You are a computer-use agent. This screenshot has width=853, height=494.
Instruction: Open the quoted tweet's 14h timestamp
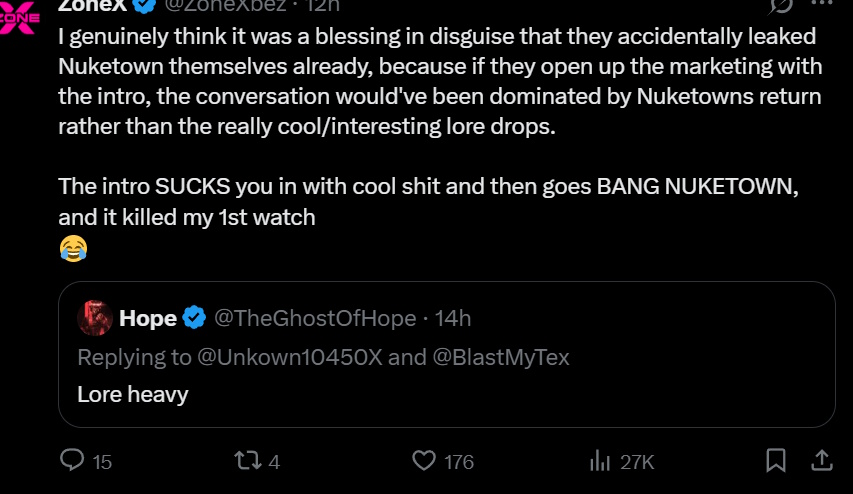pos(453,318)
